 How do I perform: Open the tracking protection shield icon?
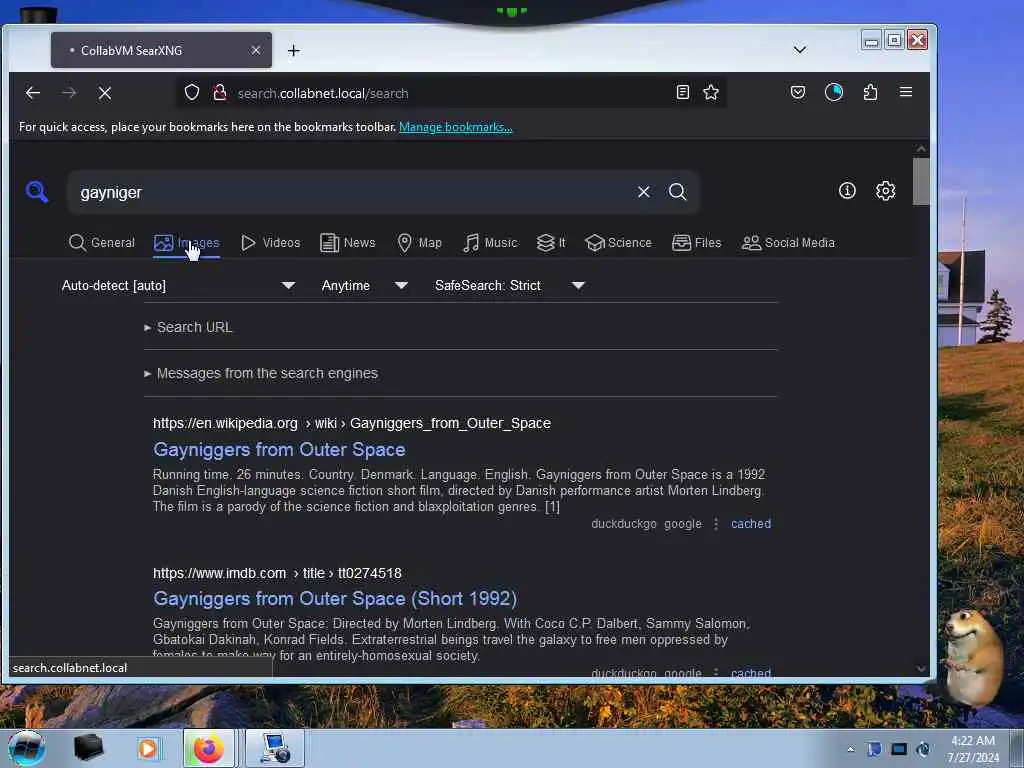point(191,93)
